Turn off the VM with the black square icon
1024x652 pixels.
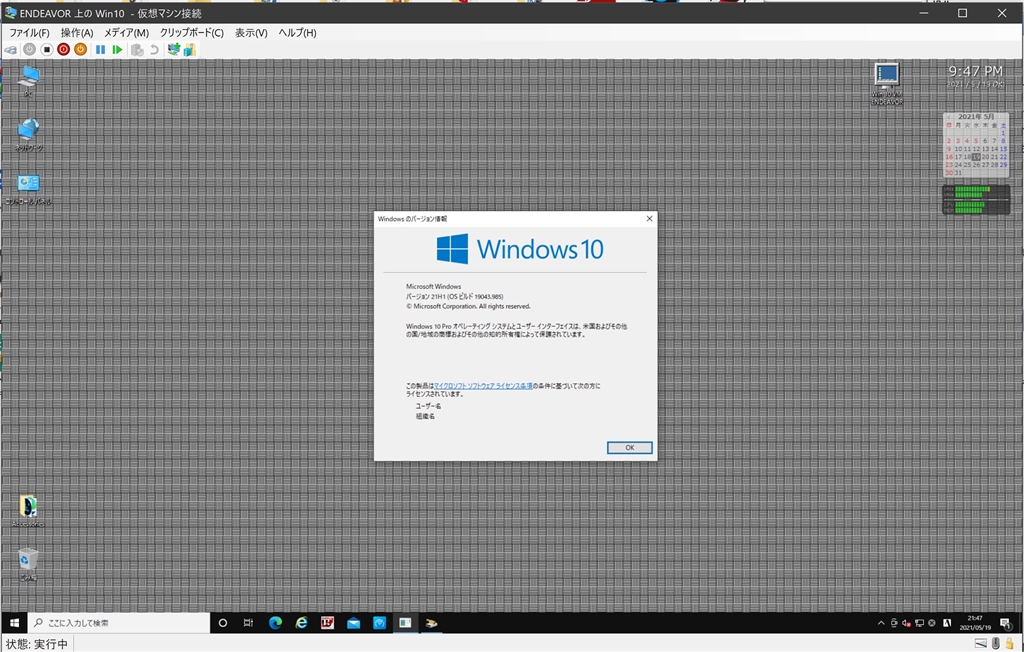tap(46, 50)
